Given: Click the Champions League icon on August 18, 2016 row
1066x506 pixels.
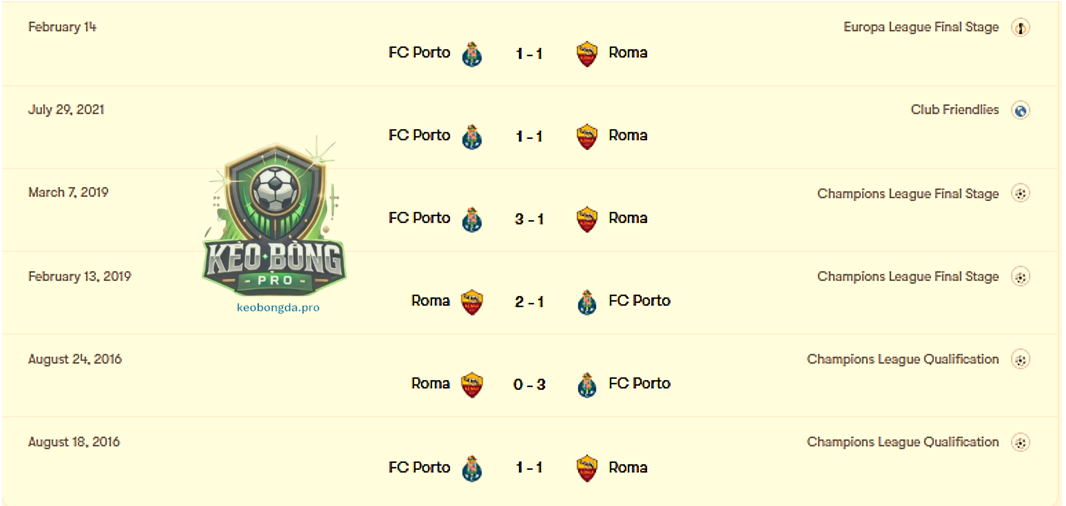Looking at the screenshot, I should point(1020,443).
